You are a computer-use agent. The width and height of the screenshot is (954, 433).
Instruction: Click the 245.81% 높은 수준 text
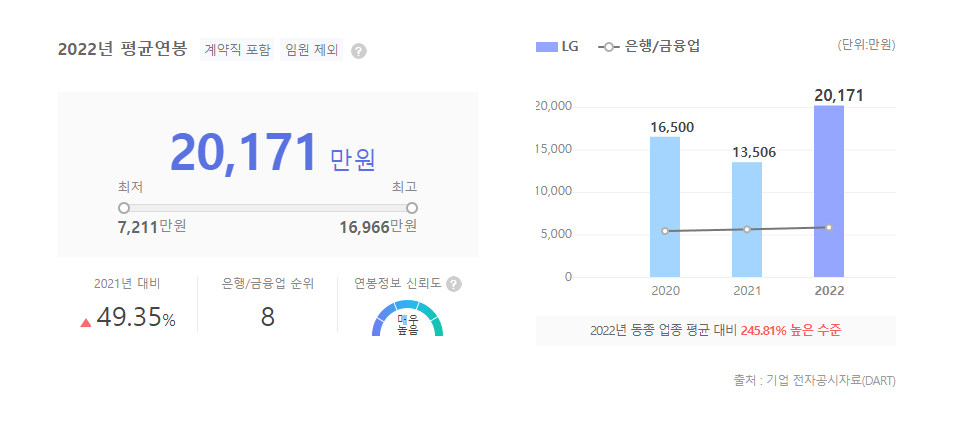click(x=791, y=331)
